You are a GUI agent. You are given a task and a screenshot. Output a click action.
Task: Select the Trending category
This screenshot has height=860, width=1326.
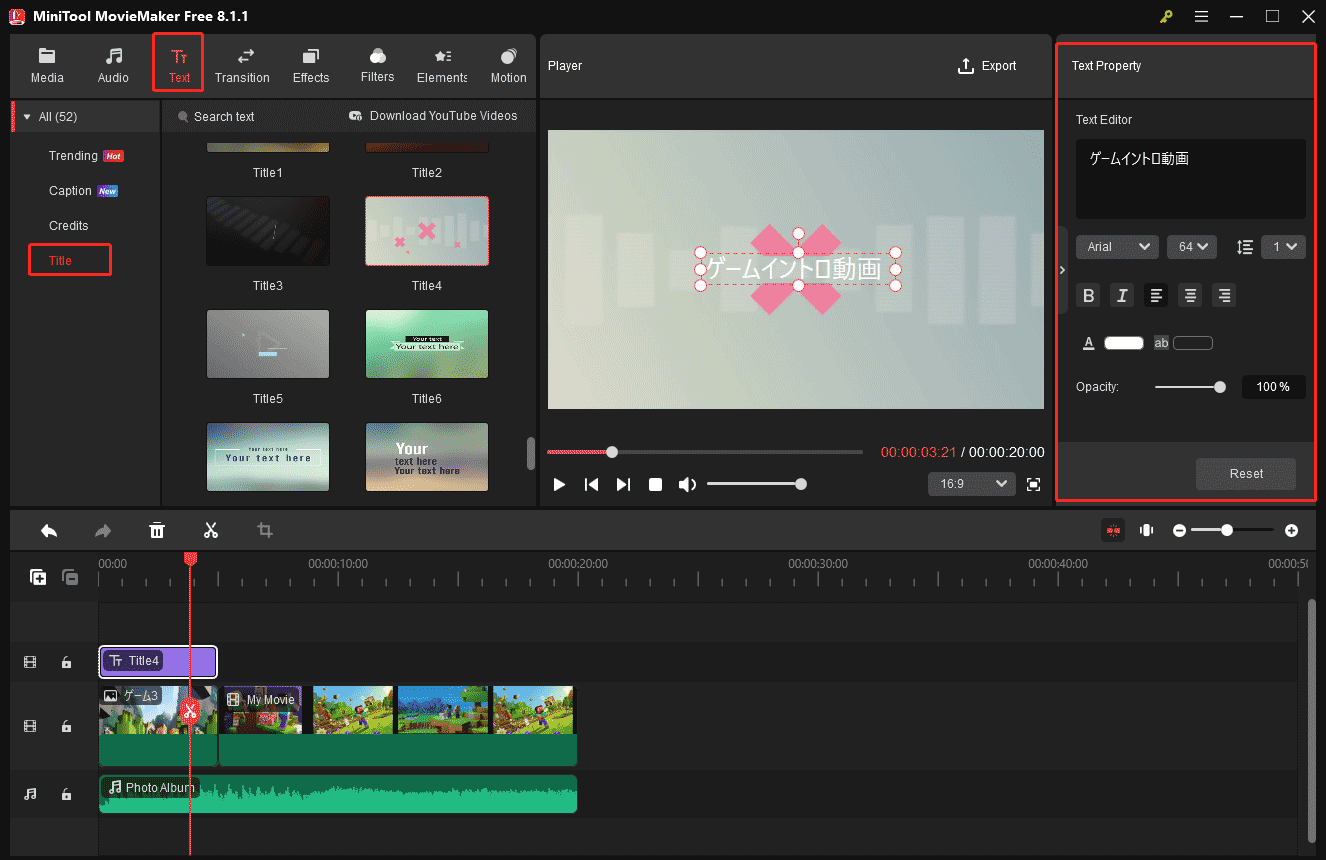85,156
